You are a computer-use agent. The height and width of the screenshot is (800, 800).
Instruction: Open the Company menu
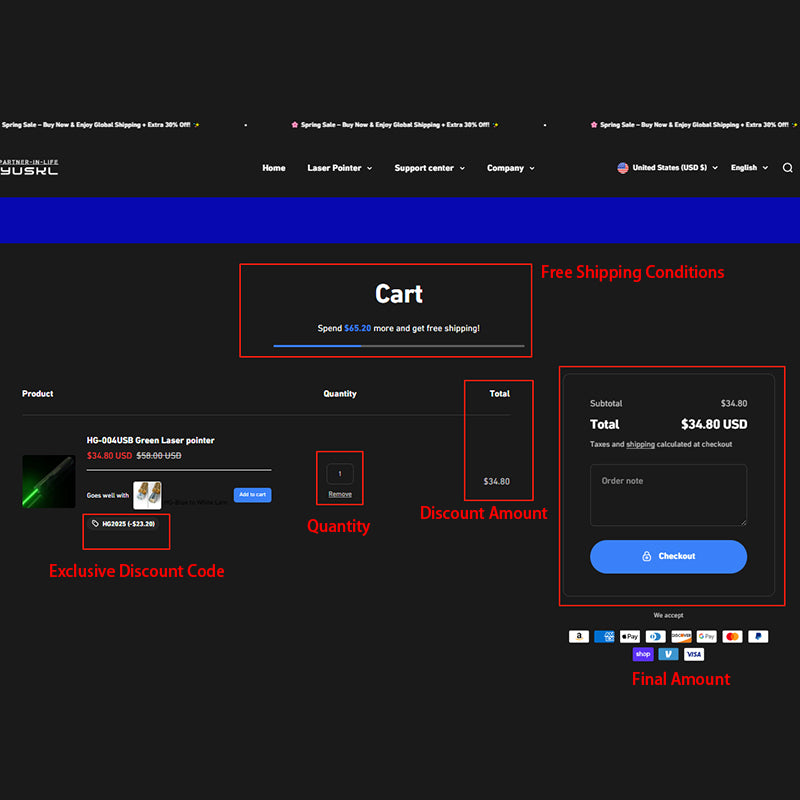click(510, 168)
